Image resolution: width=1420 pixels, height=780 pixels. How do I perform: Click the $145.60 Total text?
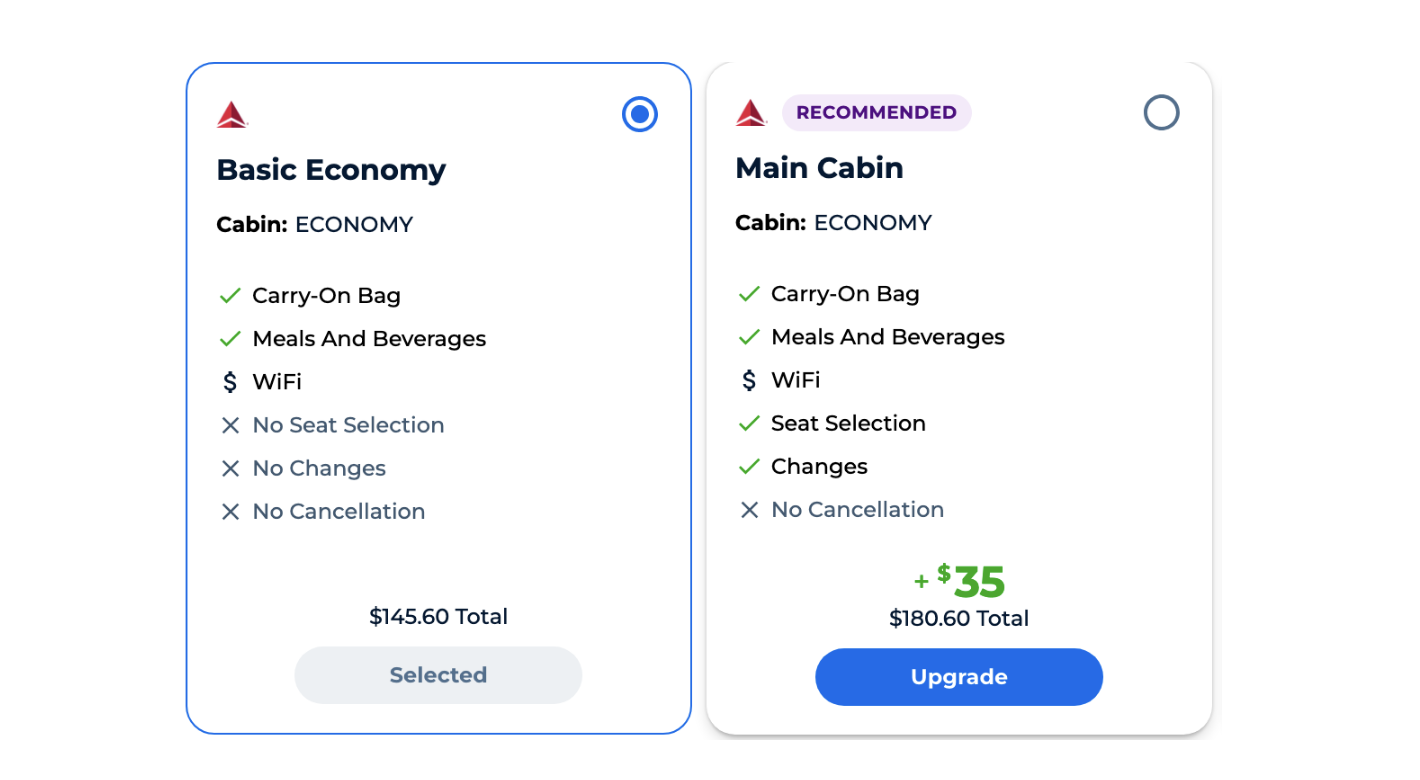[438, 617]
